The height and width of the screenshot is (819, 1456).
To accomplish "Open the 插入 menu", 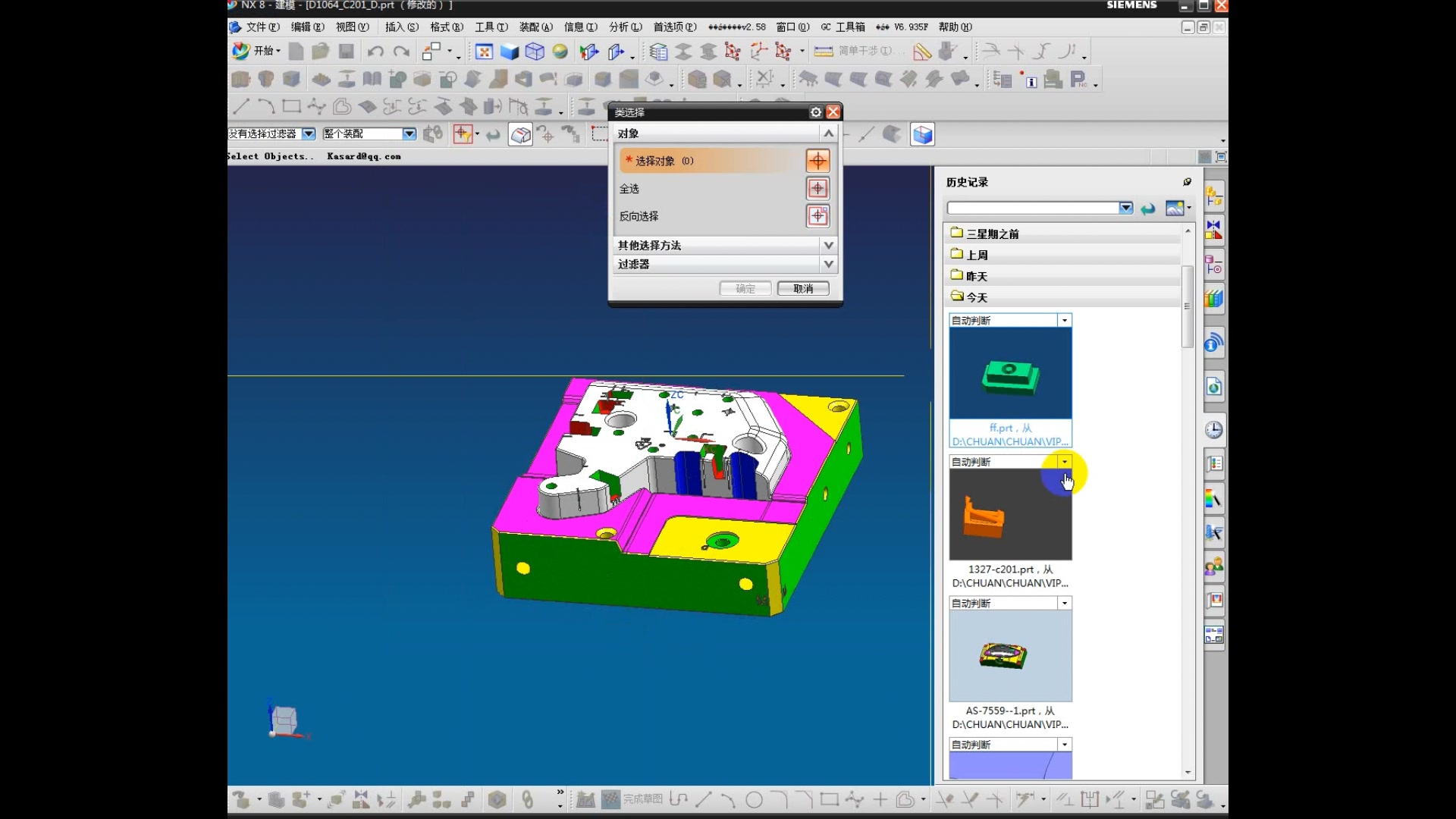I will coord(401,27).
